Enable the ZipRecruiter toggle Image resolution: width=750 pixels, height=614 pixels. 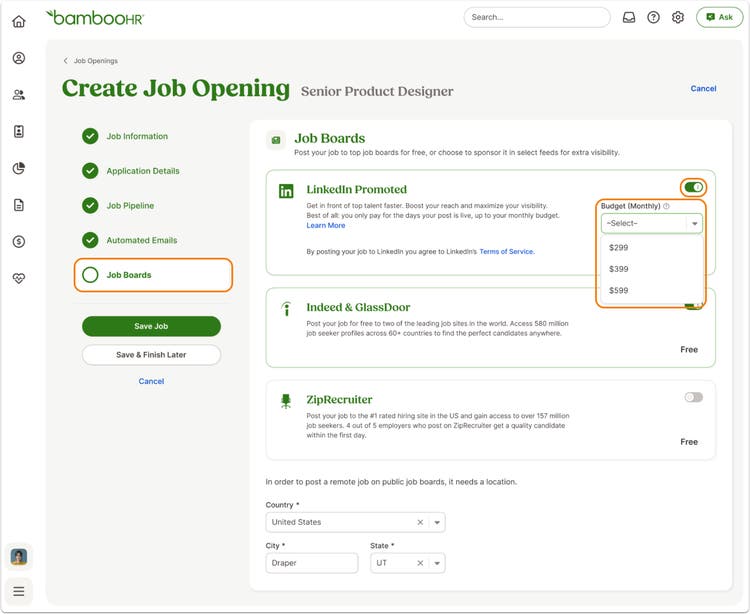point(693,397)
